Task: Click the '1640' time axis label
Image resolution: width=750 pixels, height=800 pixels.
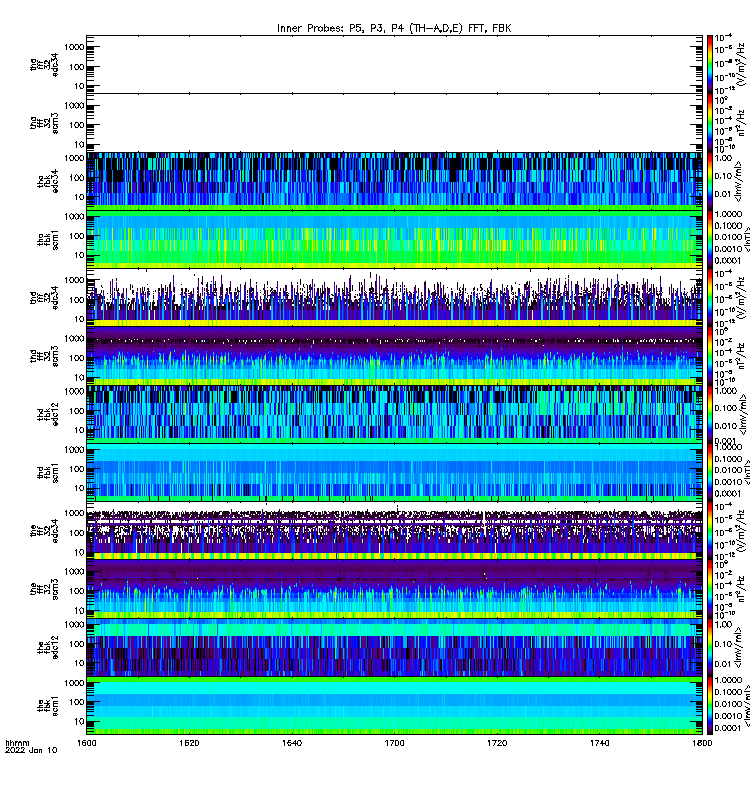Action: [x=292, y=743]
